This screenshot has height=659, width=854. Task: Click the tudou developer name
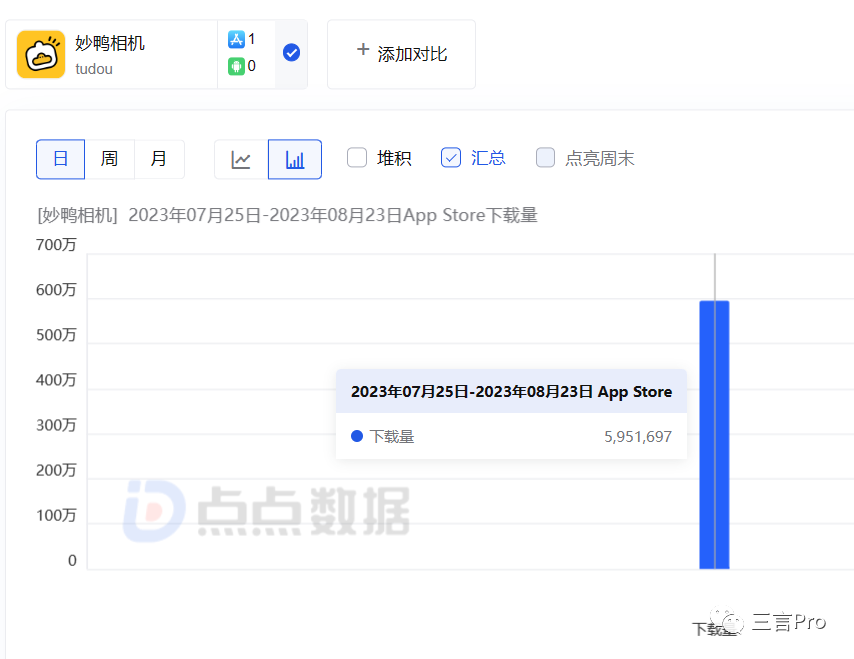[94, 69]
